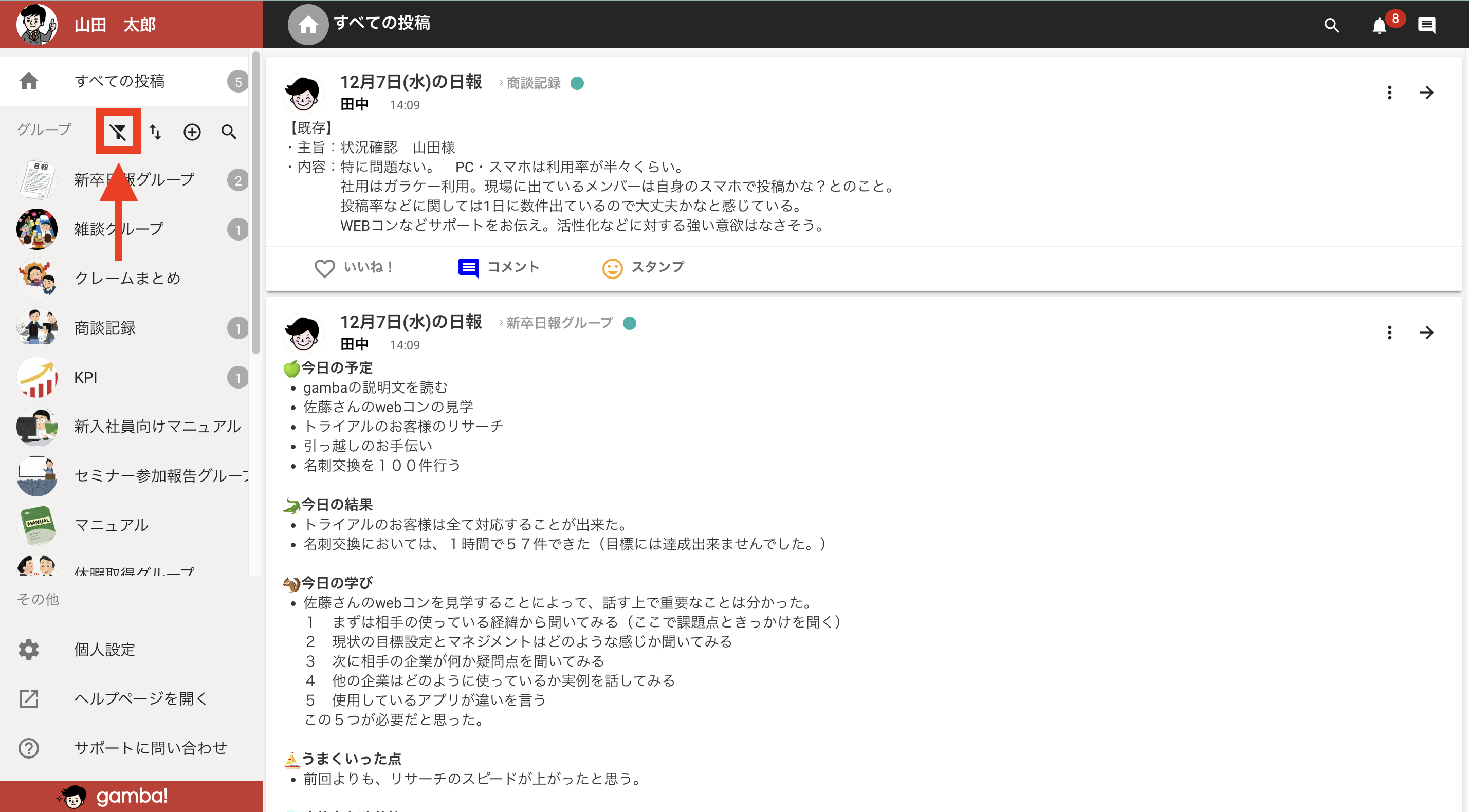Click うまくいった点 heading
Image resolution: width=1469 pixels, height=812 pixels.
tap(351, 759)
